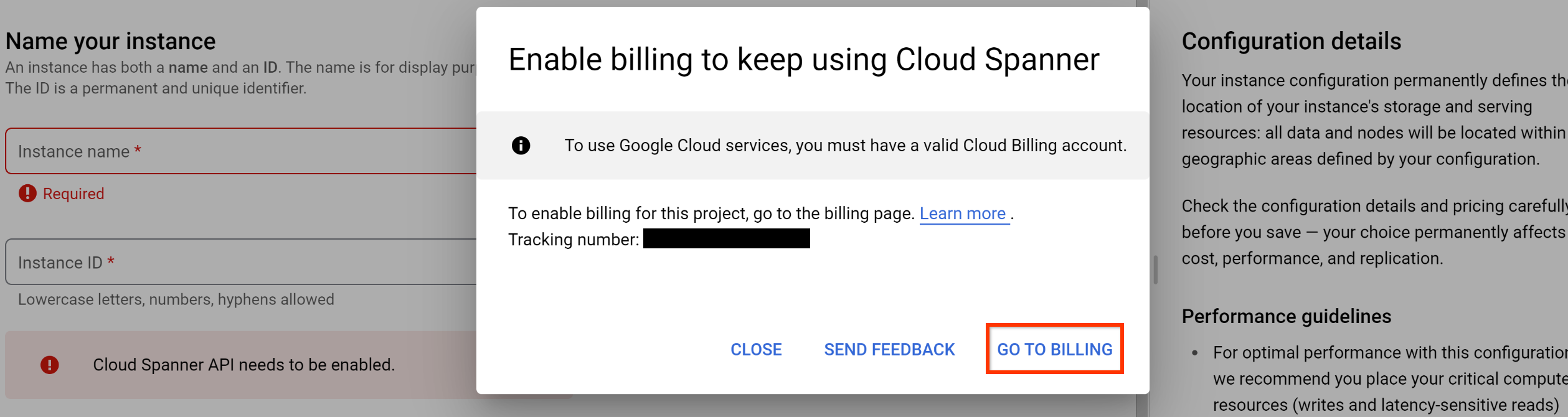
Task: Select the Name your instance heading
Action: 110,40
